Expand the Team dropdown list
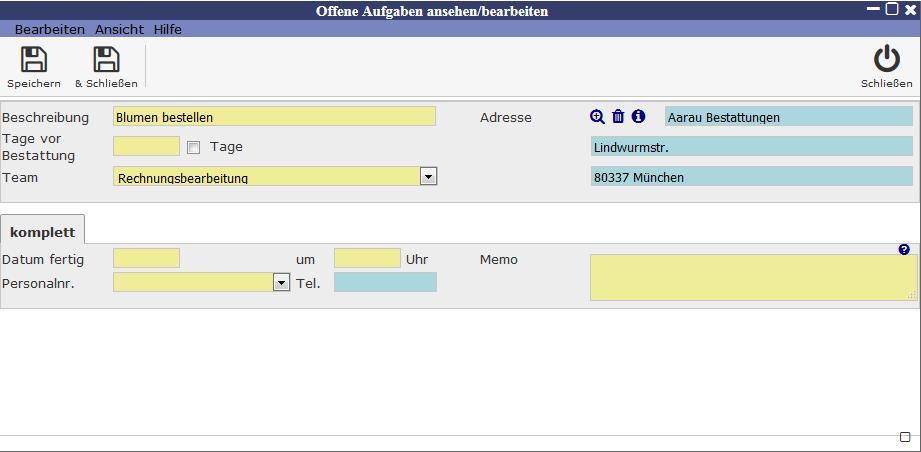Viewport: 921px width, 452px height. tap(428, 176)
